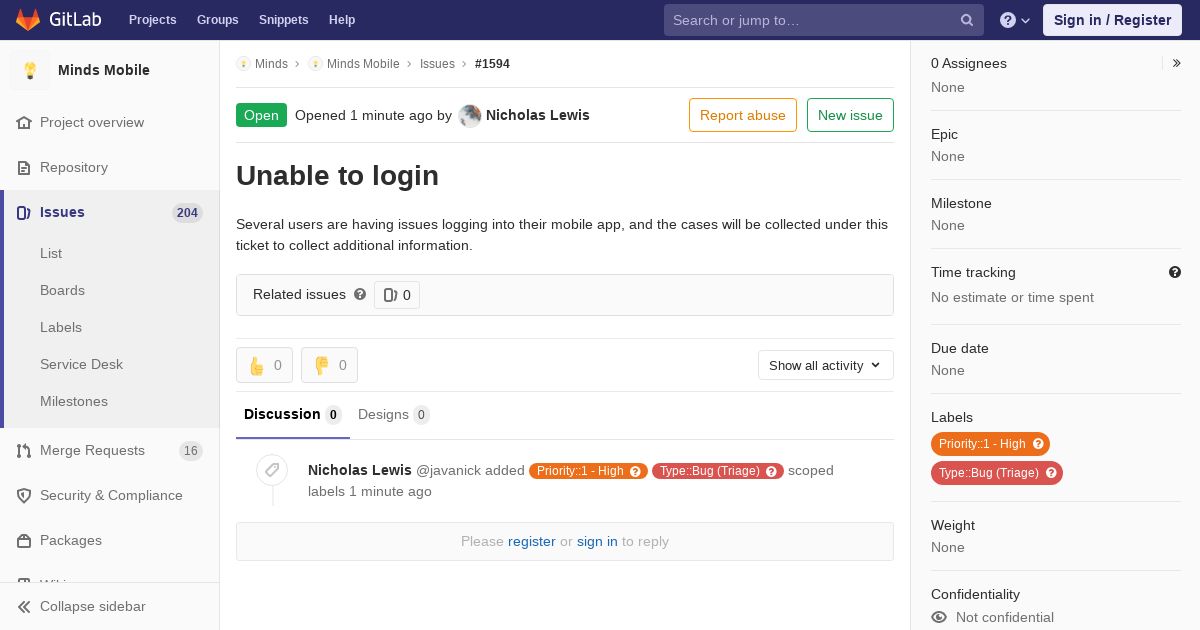
Task: Open the Groups top menu
Action: coord(218,20)
